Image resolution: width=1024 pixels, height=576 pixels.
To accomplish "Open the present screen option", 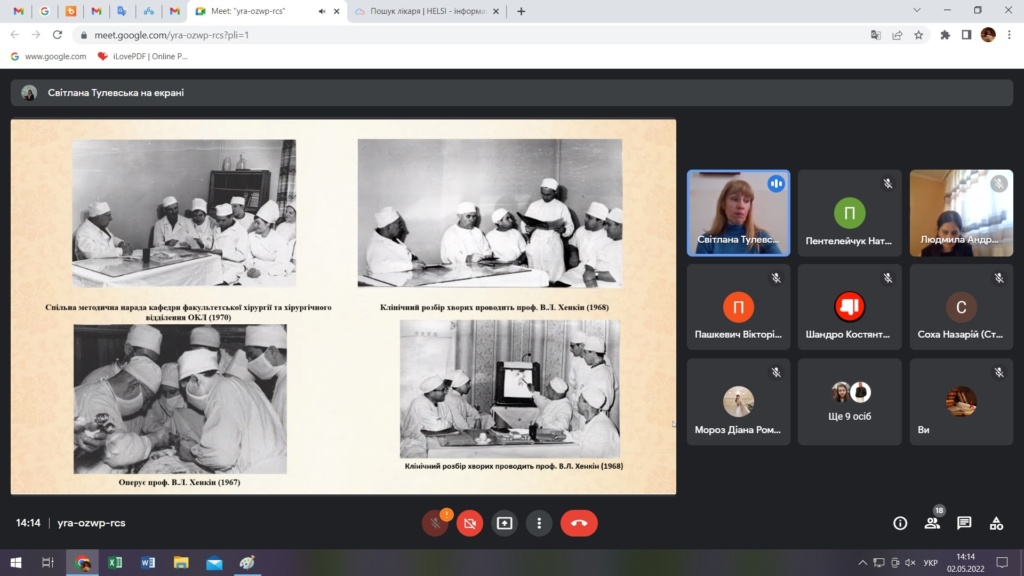I will pyautogui.click(x=504, y=523).
